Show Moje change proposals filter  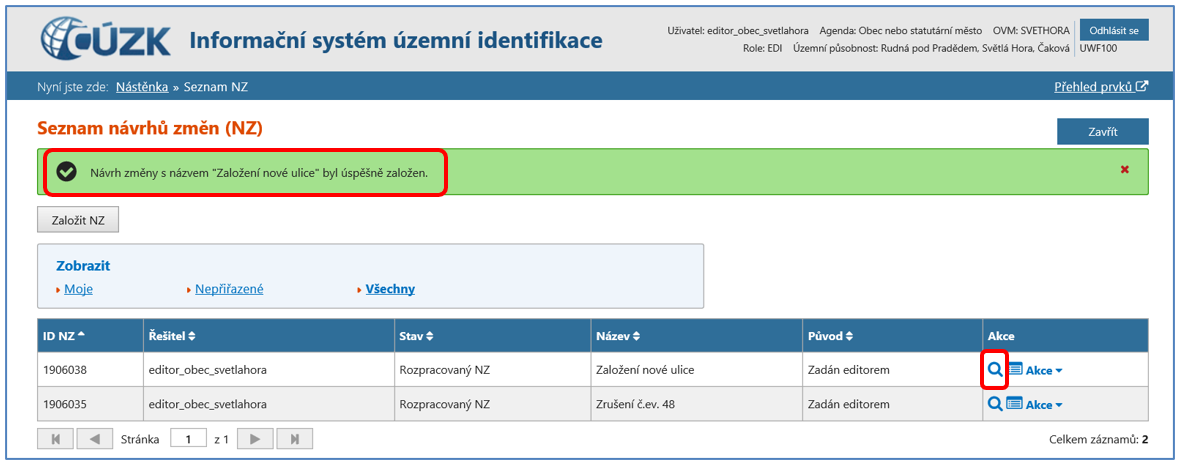(x=78, y=289)
